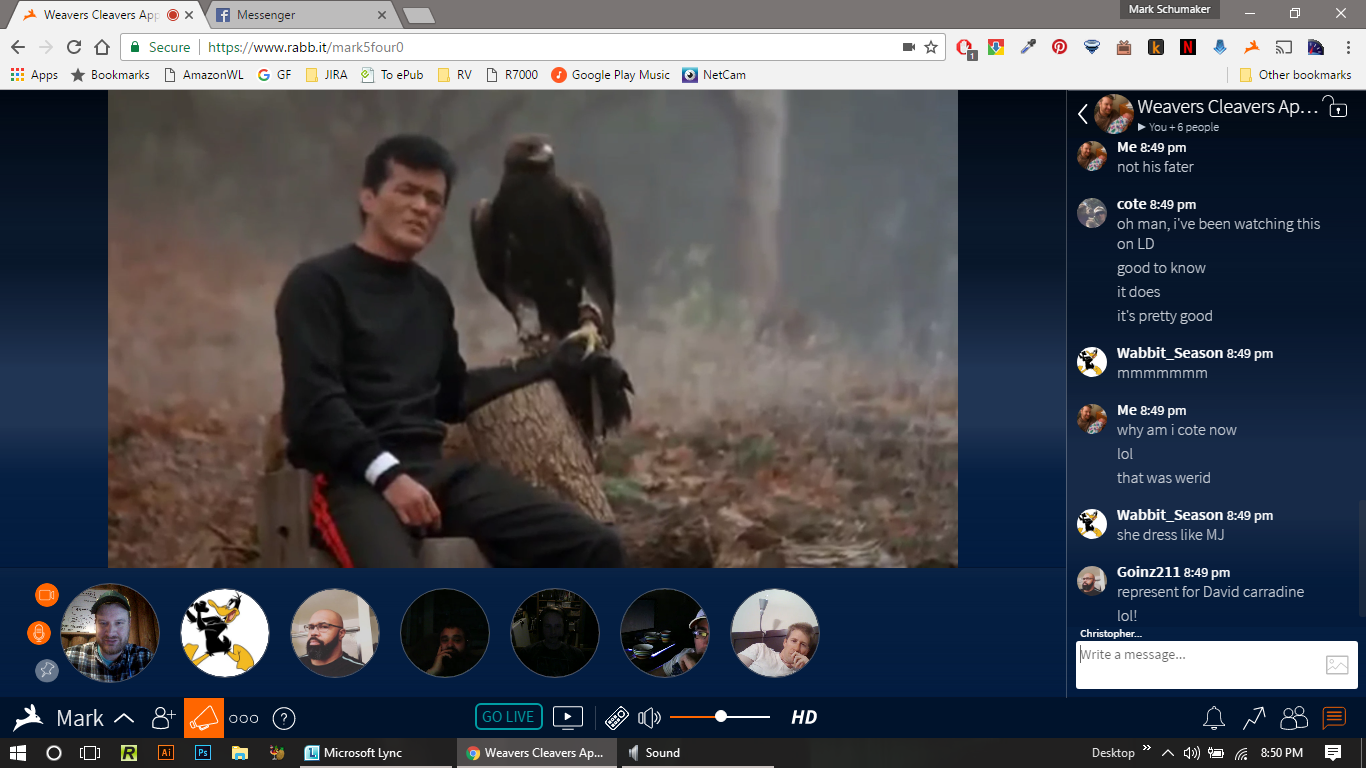Screen dimensions: 1366x768
Task: Toggle HD video quality
Action: (804, 717)
